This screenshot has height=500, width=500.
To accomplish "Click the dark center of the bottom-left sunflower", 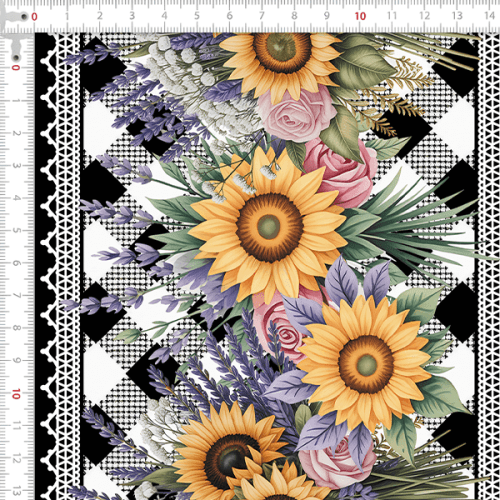I will pyautogui.click(x=231, y=461).
